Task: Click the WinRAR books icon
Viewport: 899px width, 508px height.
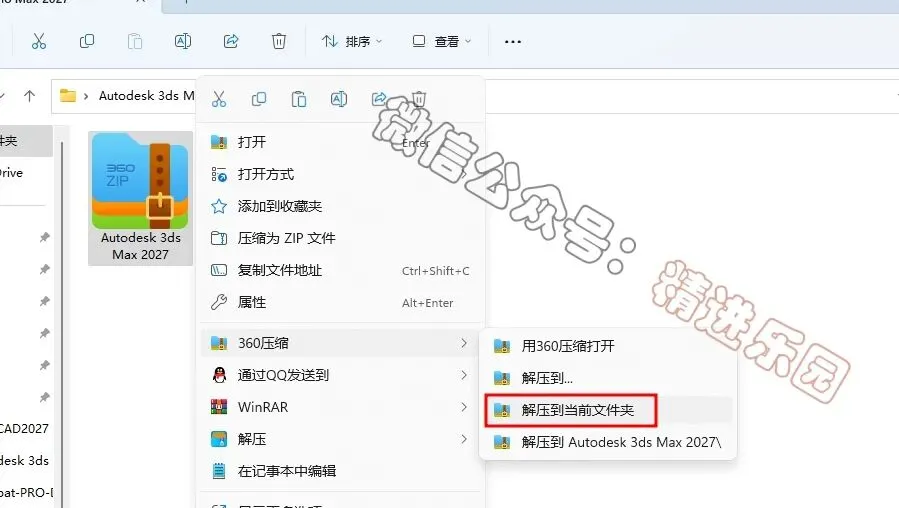Action: [x=219, y=407]
